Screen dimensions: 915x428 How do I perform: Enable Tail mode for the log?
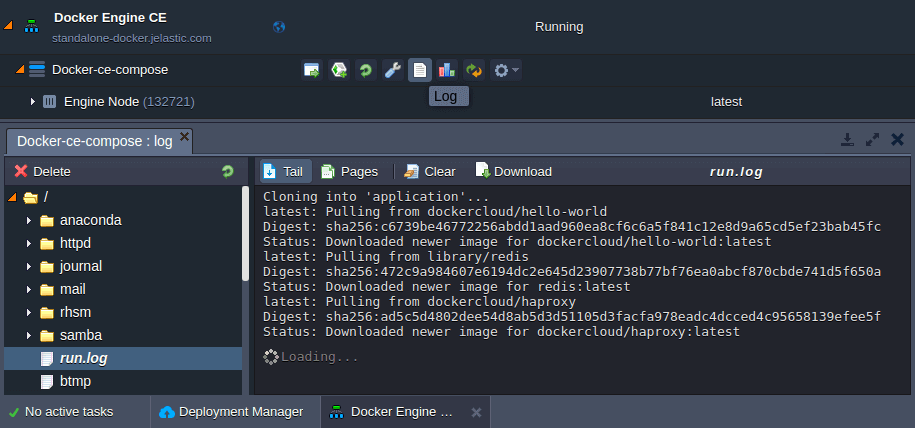283,171
